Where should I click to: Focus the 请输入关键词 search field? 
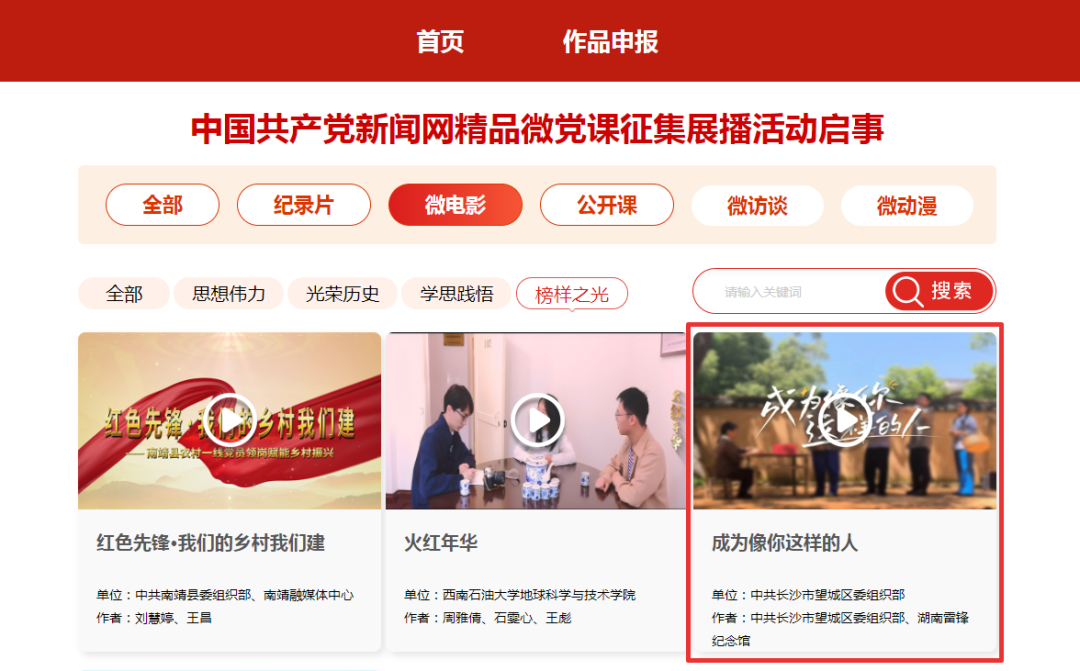[x=789, y=291]
